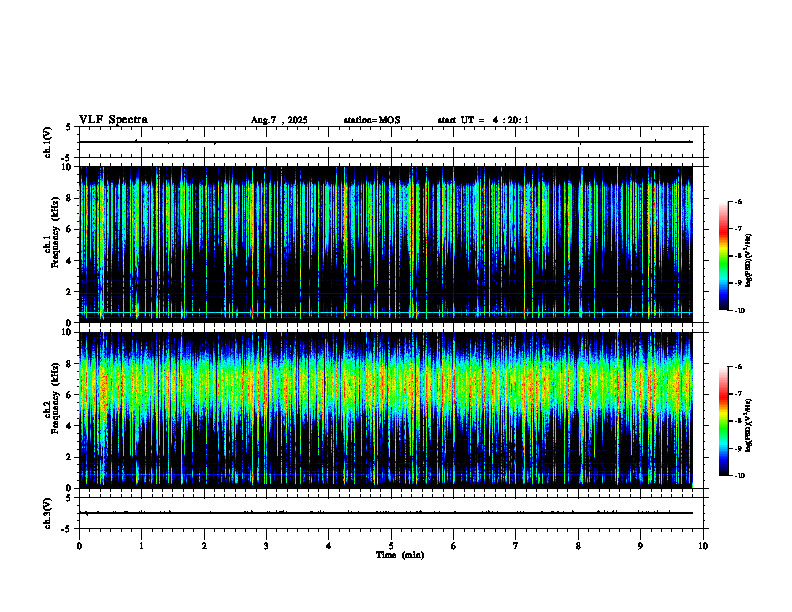This screenshot has height=612, width=792.
Task: Click time axis tick label '8'
Action: click(578, 546)
